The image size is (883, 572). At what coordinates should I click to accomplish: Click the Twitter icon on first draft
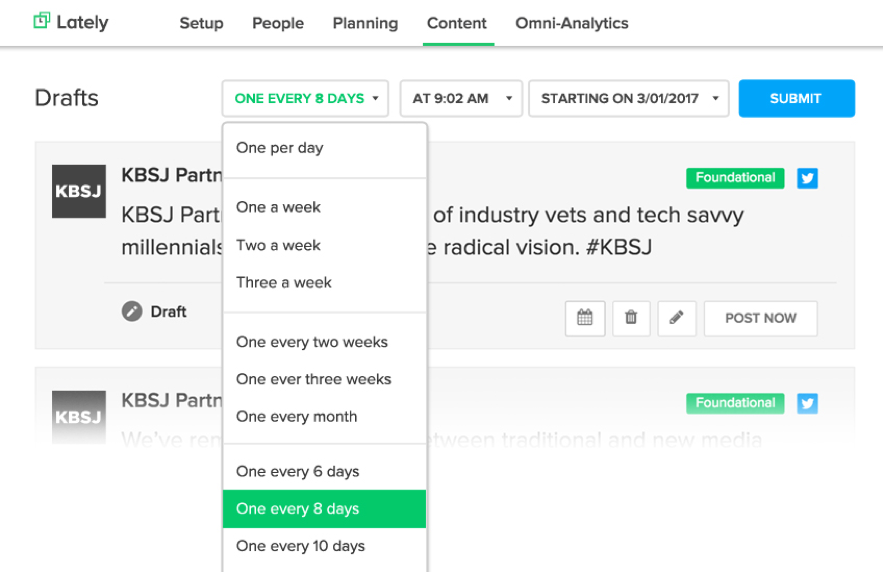click(807, 178)
